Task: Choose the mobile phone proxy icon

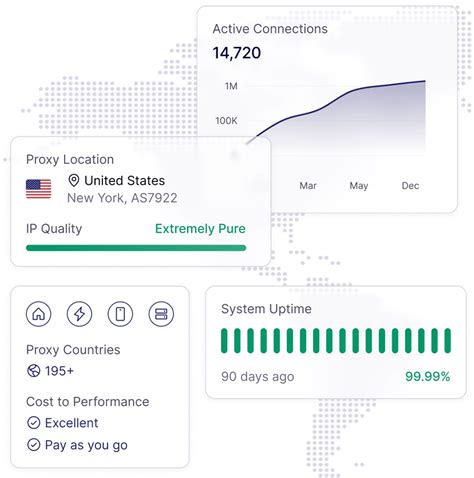Action: tap(120, 314)
